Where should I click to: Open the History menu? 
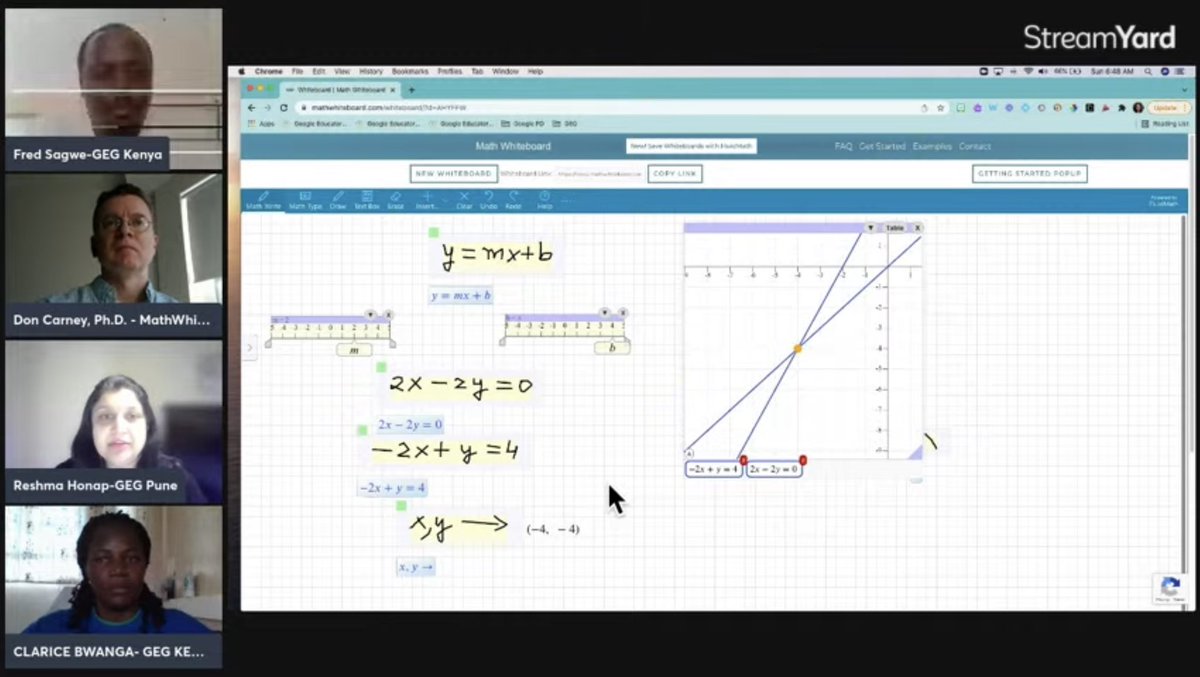(371, 72)
